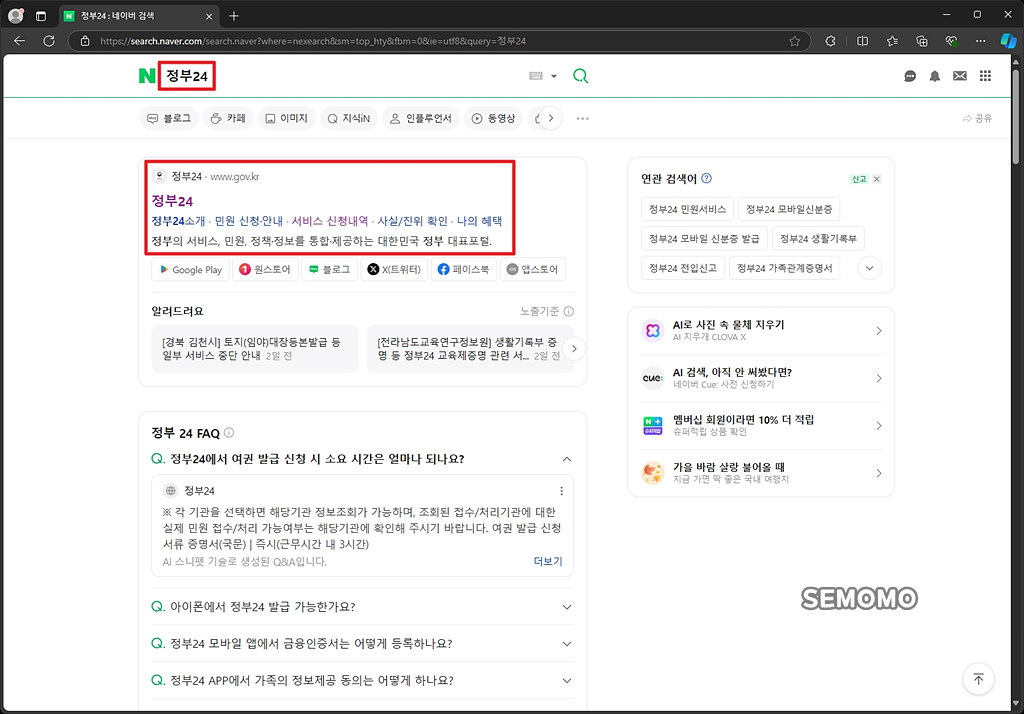Open the on-screen keyboard input tool
Image resolution: width=1024 pixels, height=714 pixels.
536,76
